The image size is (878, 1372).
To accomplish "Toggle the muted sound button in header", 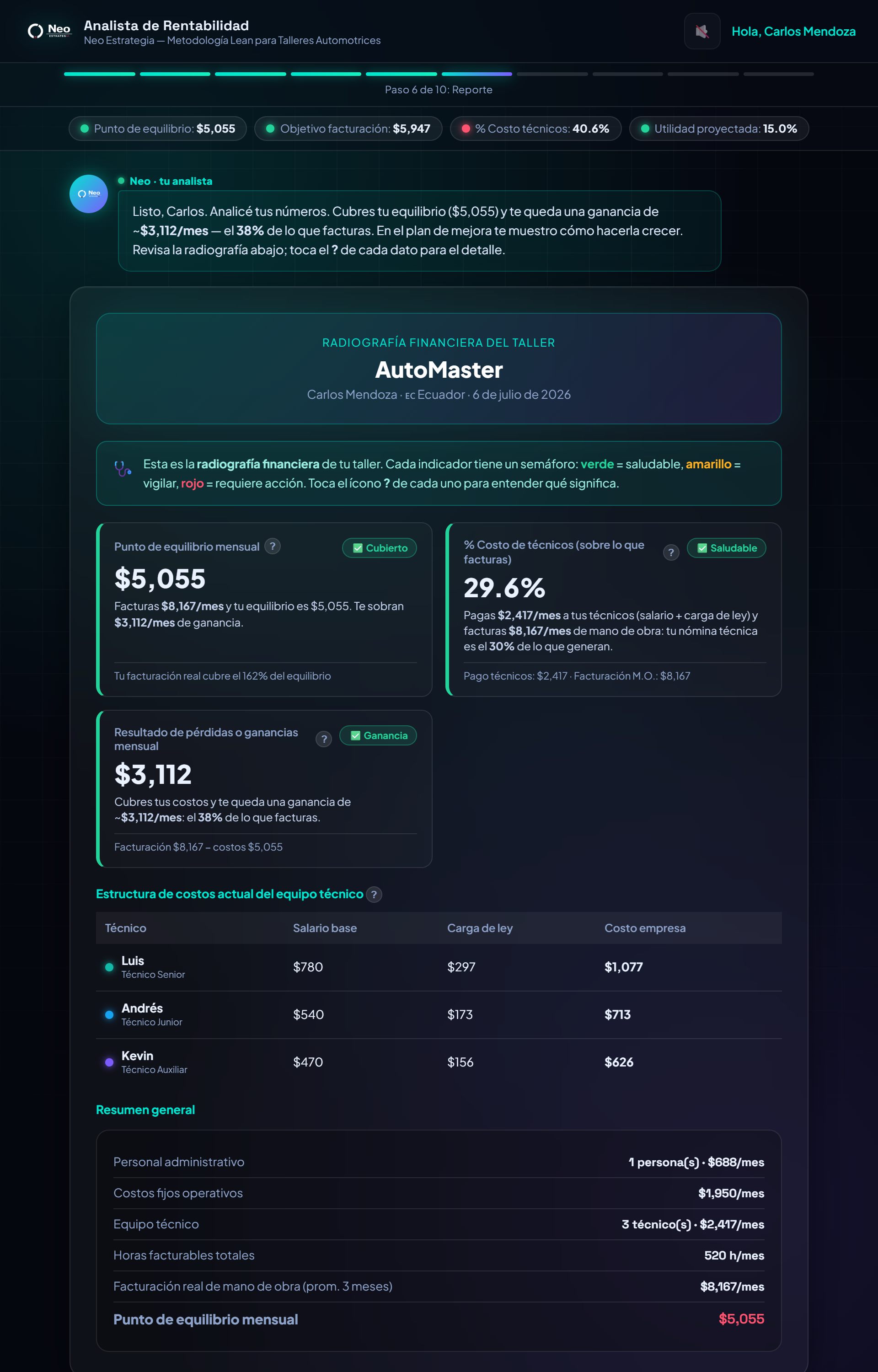I will coord(702,32).
